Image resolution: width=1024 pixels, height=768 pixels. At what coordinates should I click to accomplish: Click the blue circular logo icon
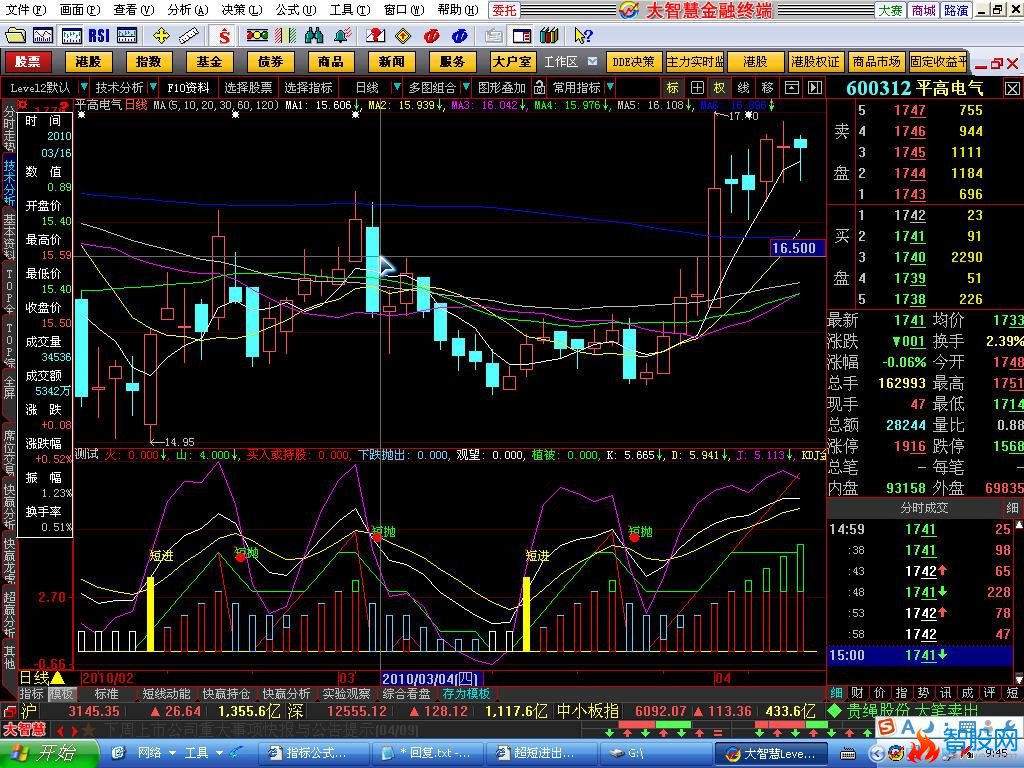459,35
